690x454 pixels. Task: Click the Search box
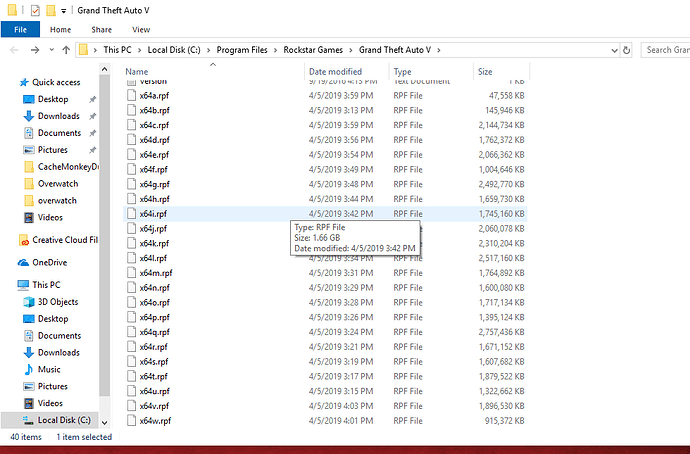(665, 50)
